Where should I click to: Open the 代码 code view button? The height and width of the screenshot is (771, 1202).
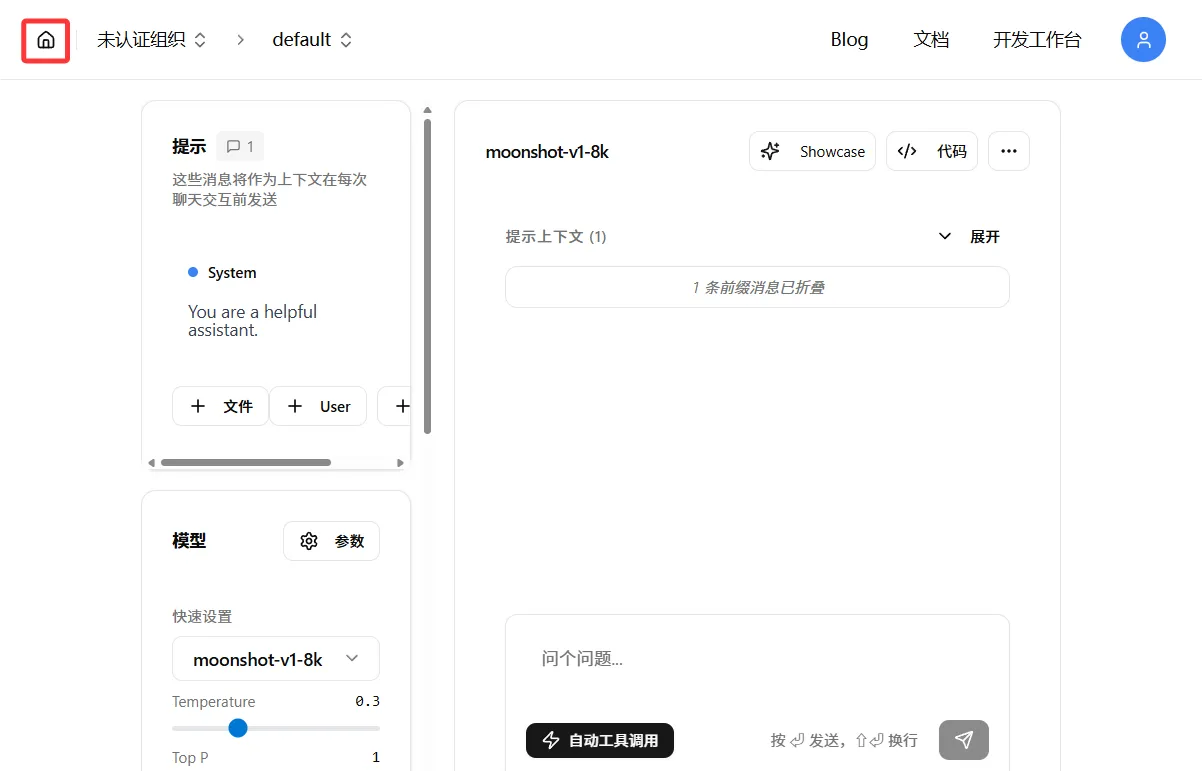(x=931, y=152)
